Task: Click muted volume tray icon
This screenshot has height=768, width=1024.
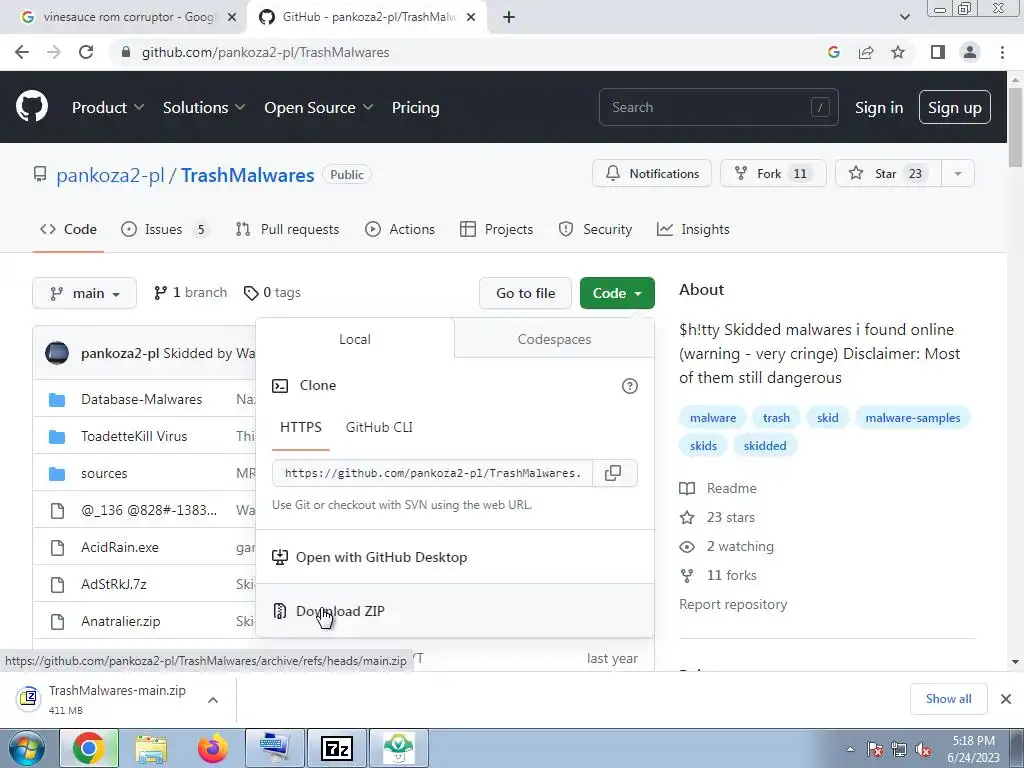Action: pyautogui.click(x=923, y=750)
